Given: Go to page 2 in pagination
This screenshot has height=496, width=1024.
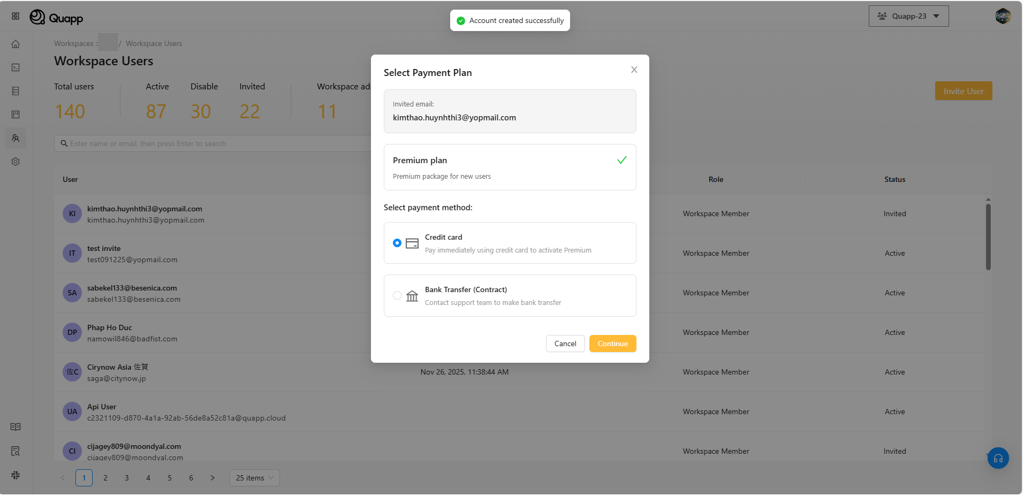Looking at the screenshot, I should click(x=105, y=478).
